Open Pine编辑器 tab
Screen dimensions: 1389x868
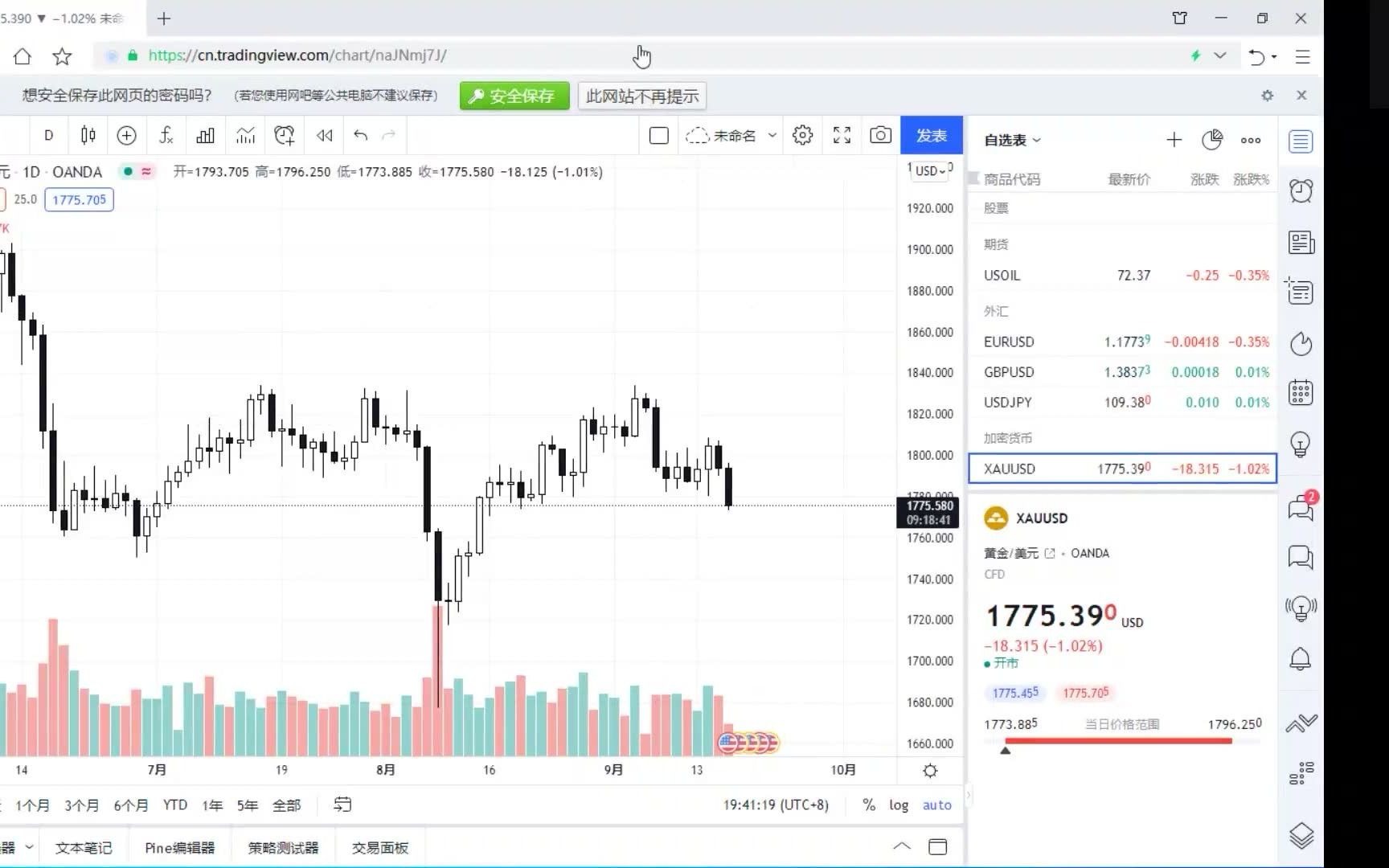coord(180,848)
